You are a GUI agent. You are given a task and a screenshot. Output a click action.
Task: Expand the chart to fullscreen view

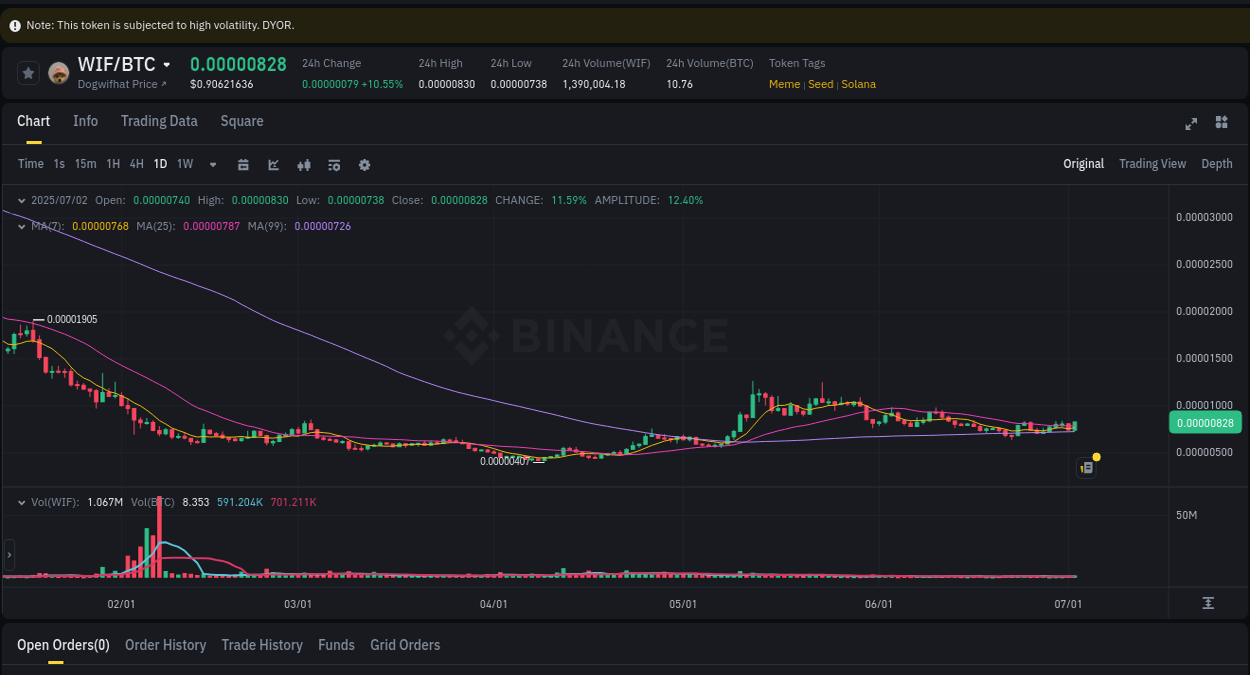[x=1191, y=123]
